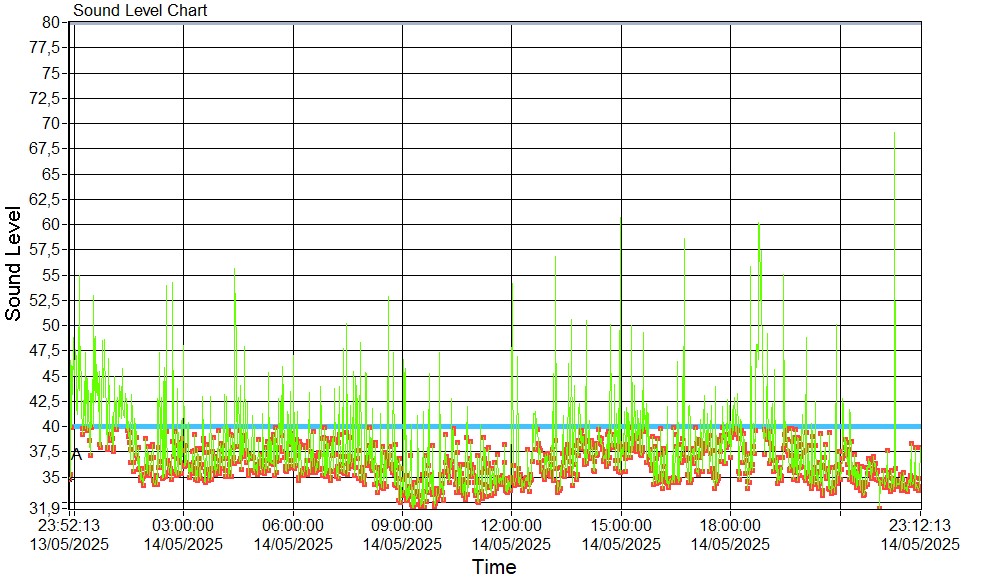Click the end time label 23:12:13
This screenshot has height=588, width=990.
pos(919,524)
